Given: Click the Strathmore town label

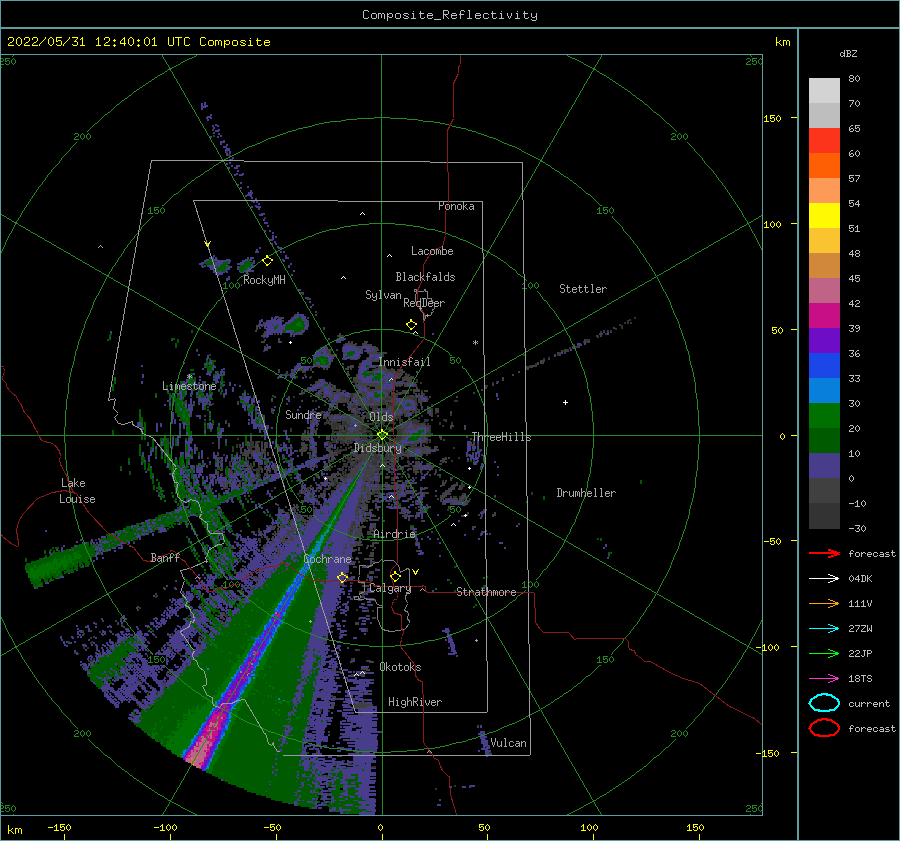Looking at the screenshot, I should (486, 592).
